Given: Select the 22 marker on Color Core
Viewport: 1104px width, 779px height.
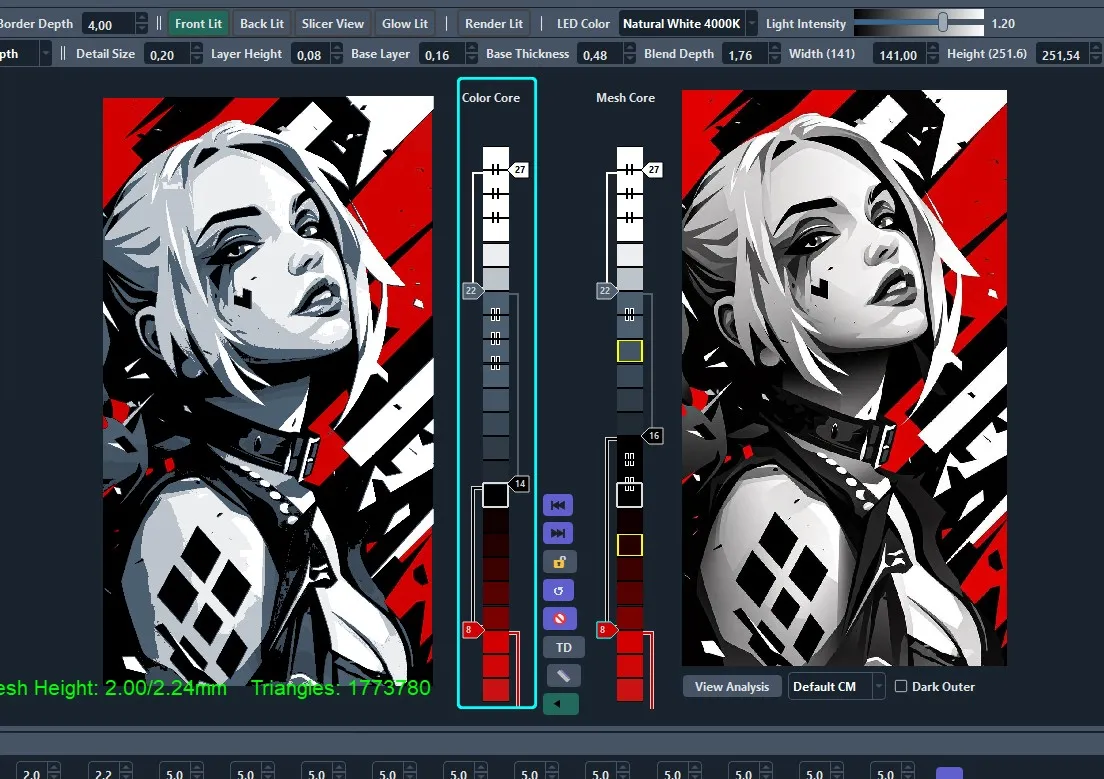Looking at the screenshot, I should point(472,290).
